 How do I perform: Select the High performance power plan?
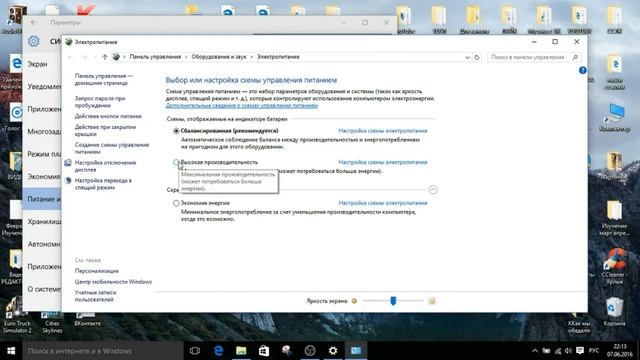tap(176, 162)
